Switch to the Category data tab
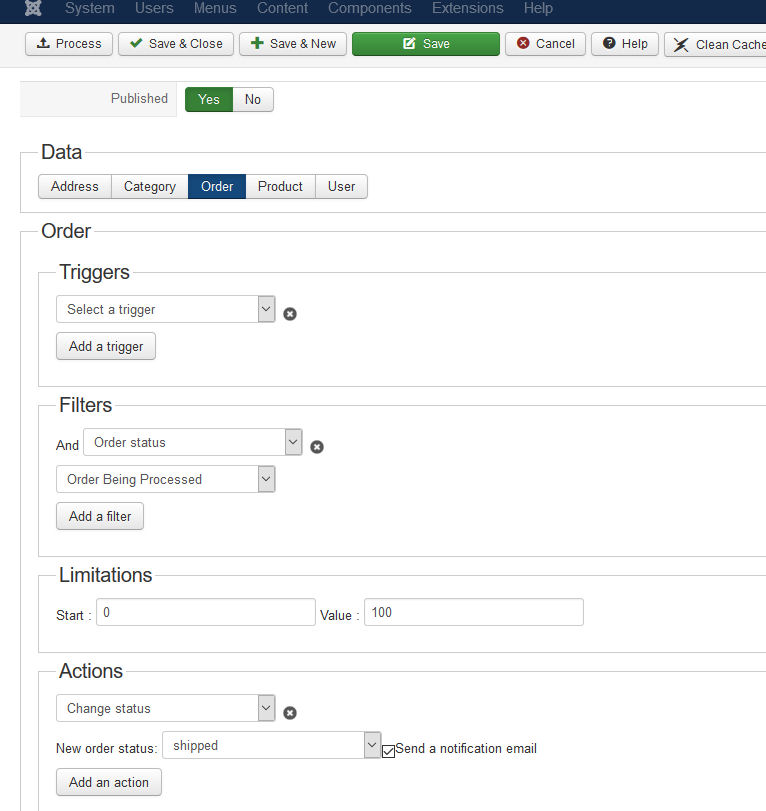 (x=150, y=187)
